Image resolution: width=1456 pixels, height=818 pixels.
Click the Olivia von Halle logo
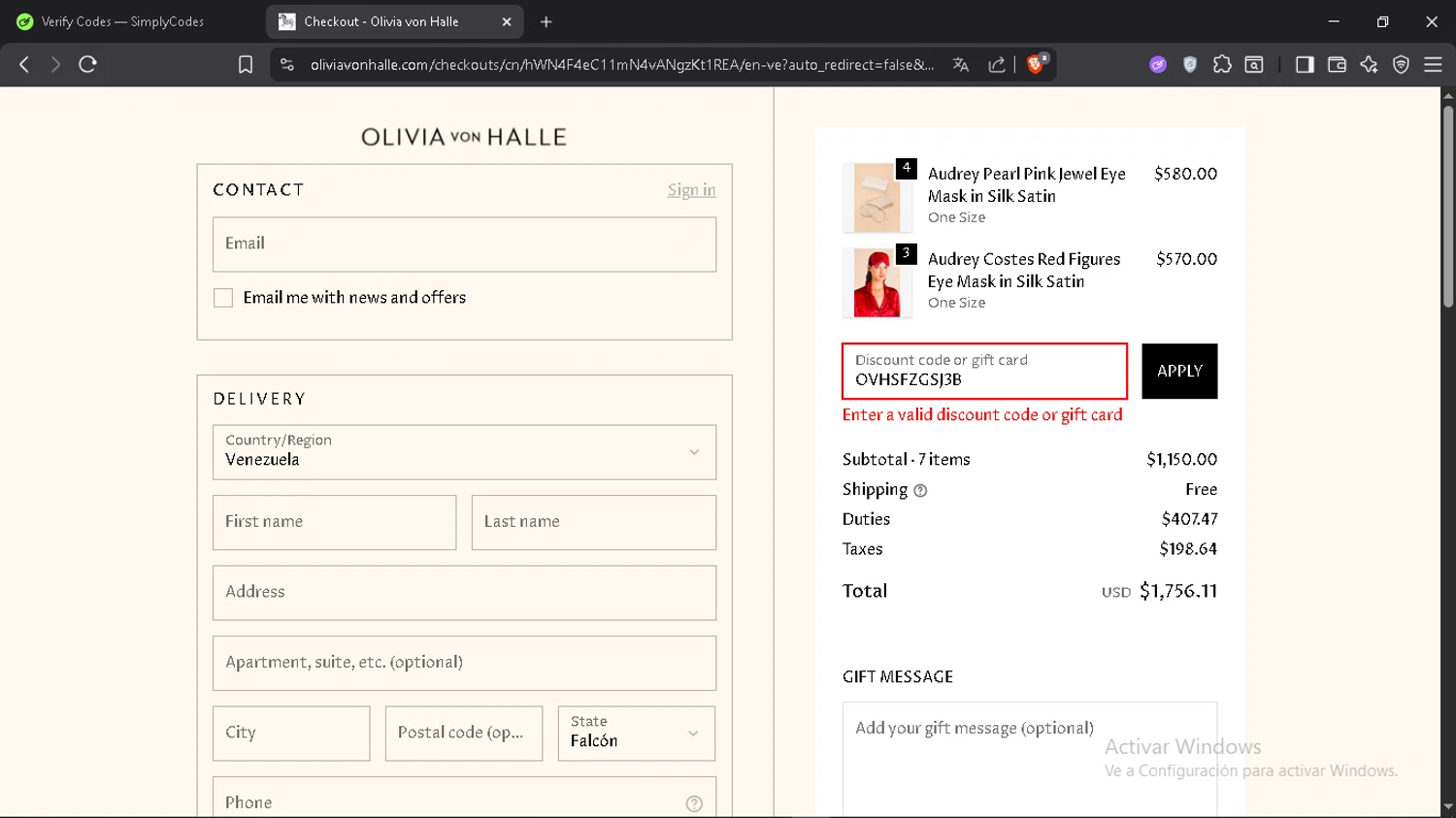point(464,137)
